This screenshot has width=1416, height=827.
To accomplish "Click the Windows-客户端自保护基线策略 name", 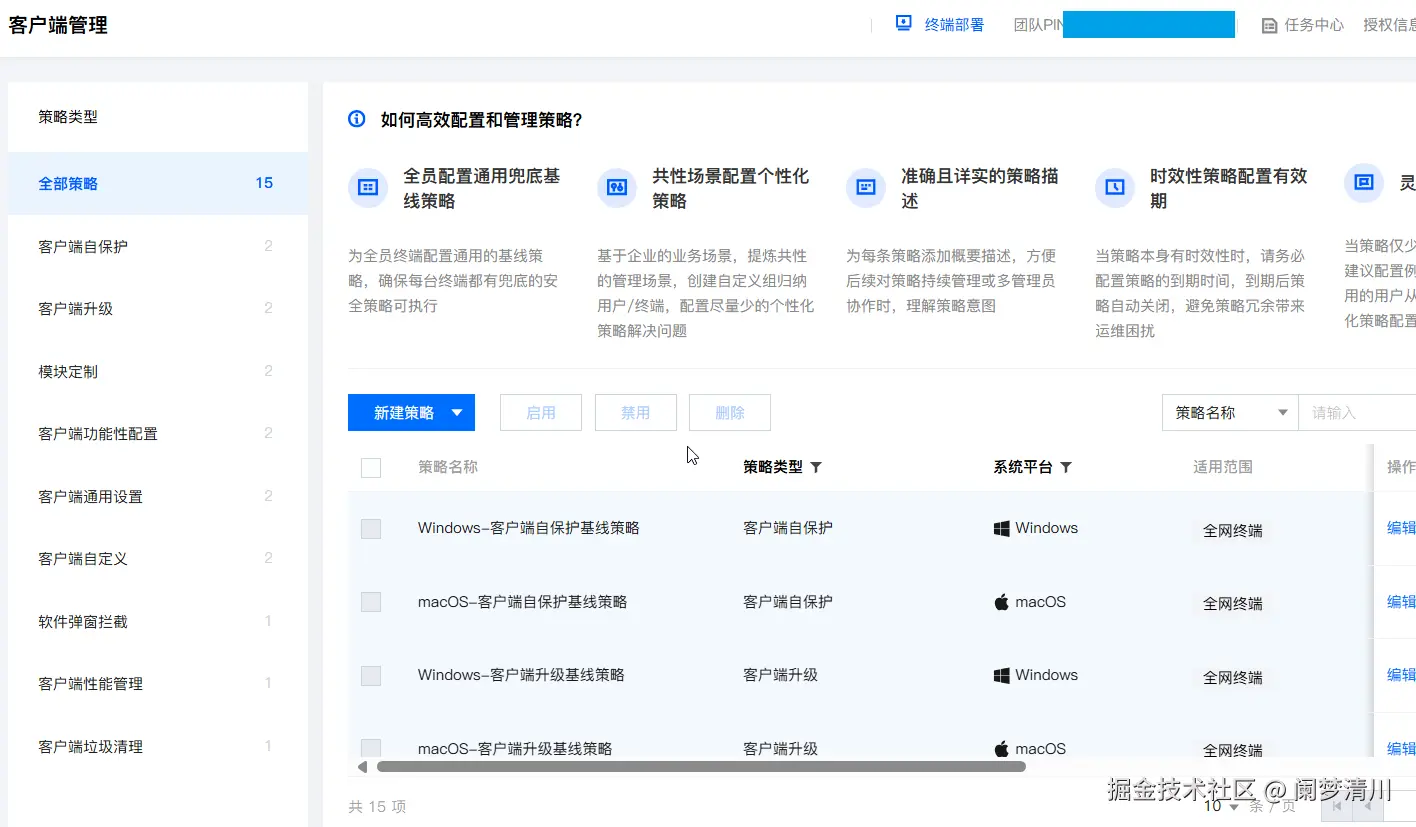I will pos(528,528).
